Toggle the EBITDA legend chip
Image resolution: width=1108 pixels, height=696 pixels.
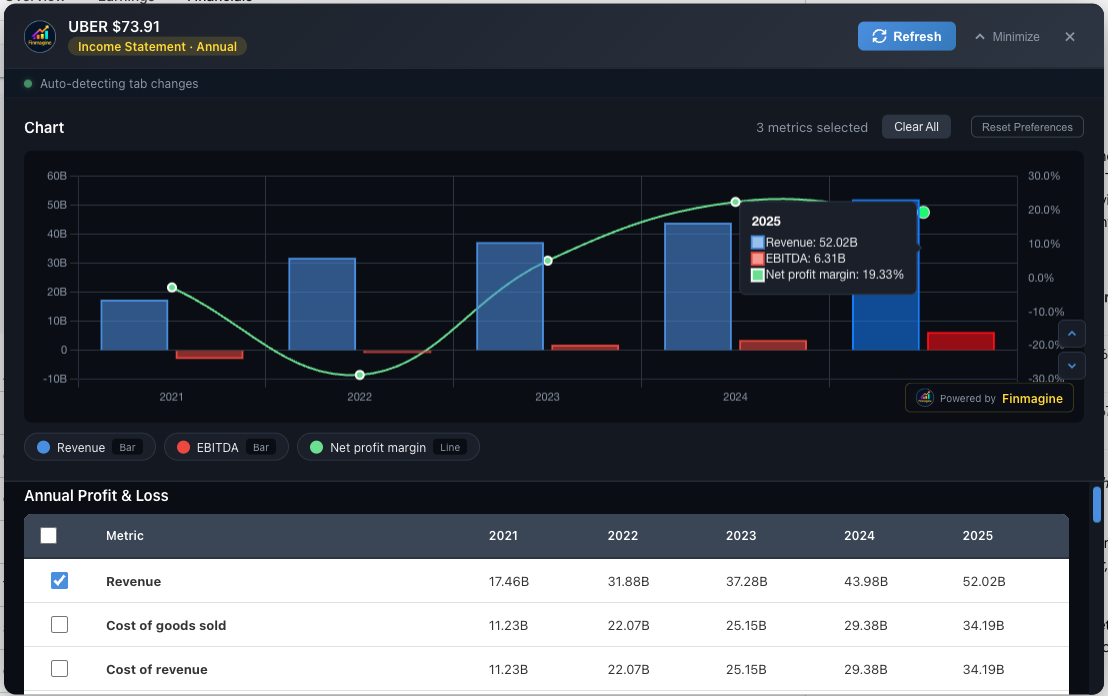226,447
